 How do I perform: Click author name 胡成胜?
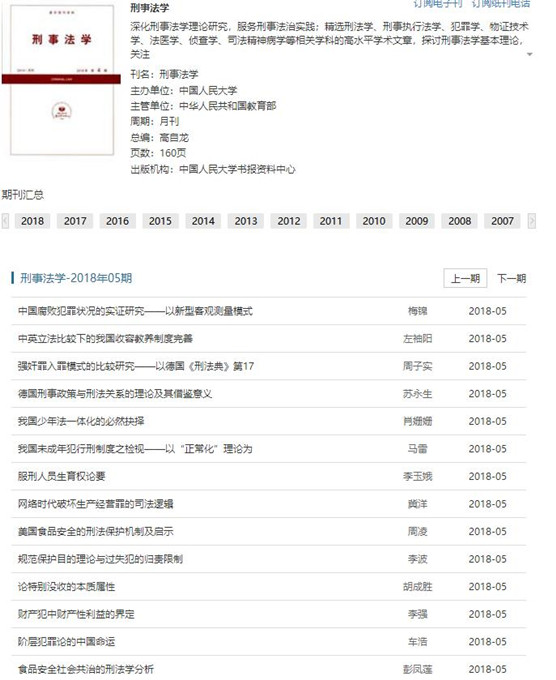(x=417, y=587)
